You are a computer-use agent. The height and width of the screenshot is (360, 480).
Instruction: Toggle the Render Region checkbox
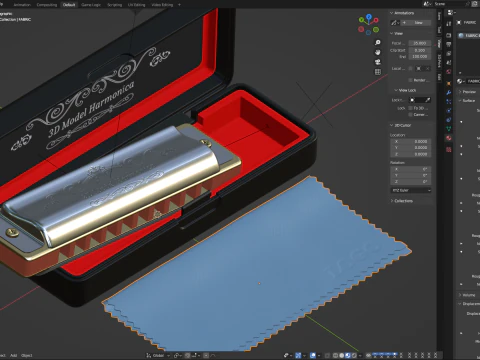point(410,80)
